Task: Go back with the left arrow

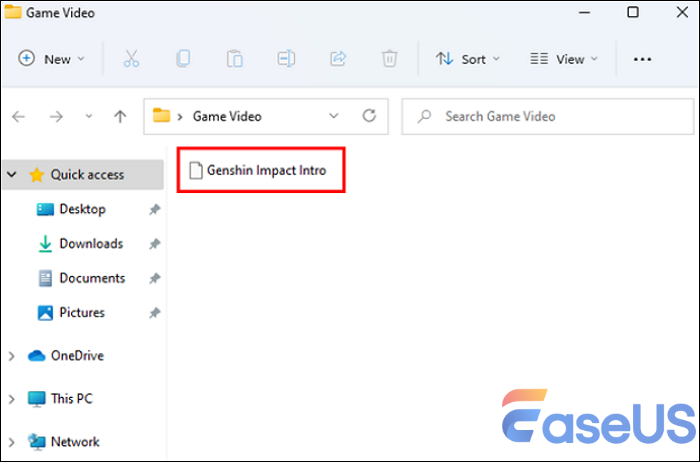Action: (18, 117)
